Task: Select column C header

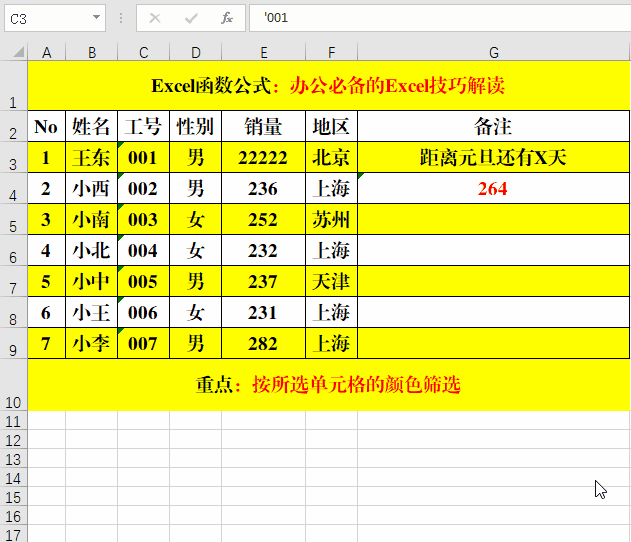Action: 144,52
